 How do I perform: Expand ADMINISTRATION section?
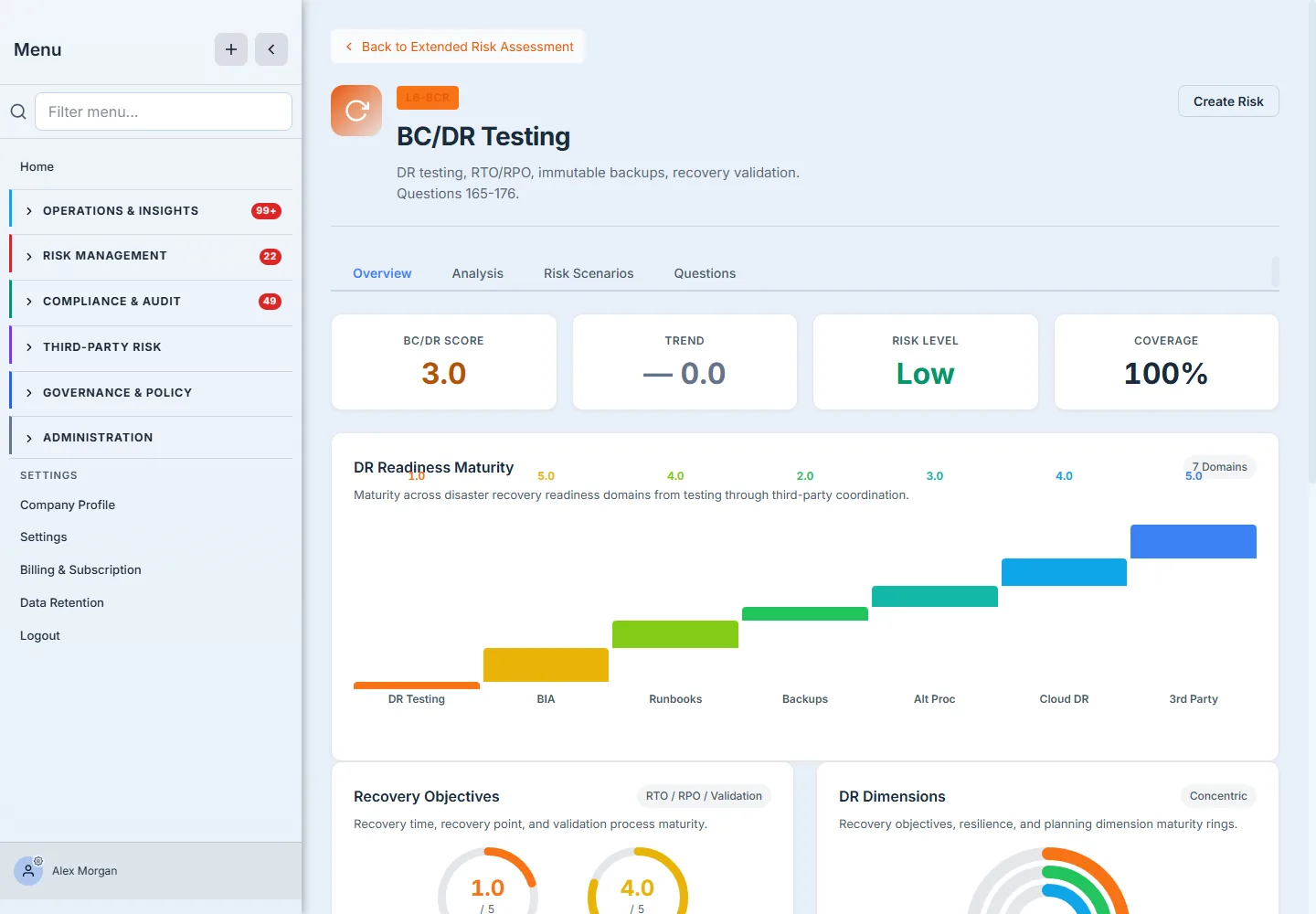[x=151, y=438]
